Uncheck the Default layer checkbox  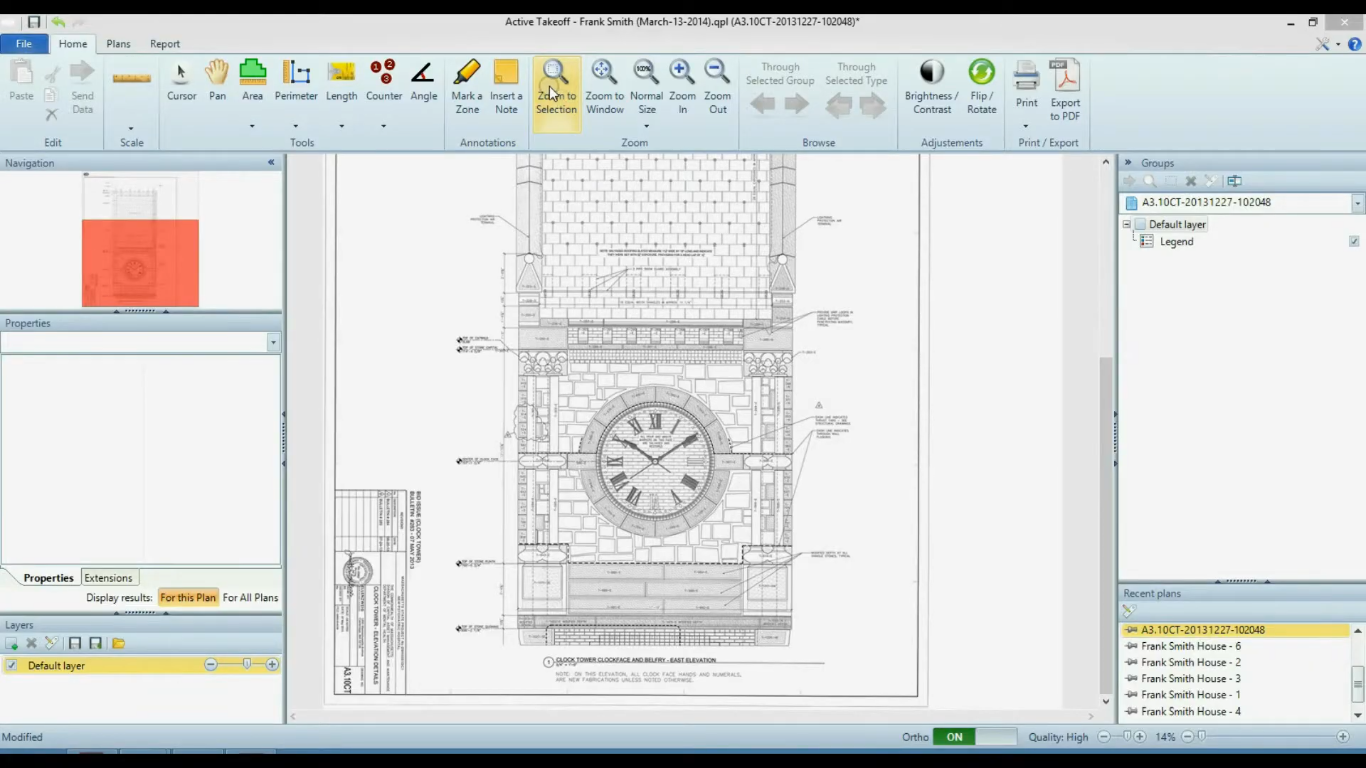point(12,665)
